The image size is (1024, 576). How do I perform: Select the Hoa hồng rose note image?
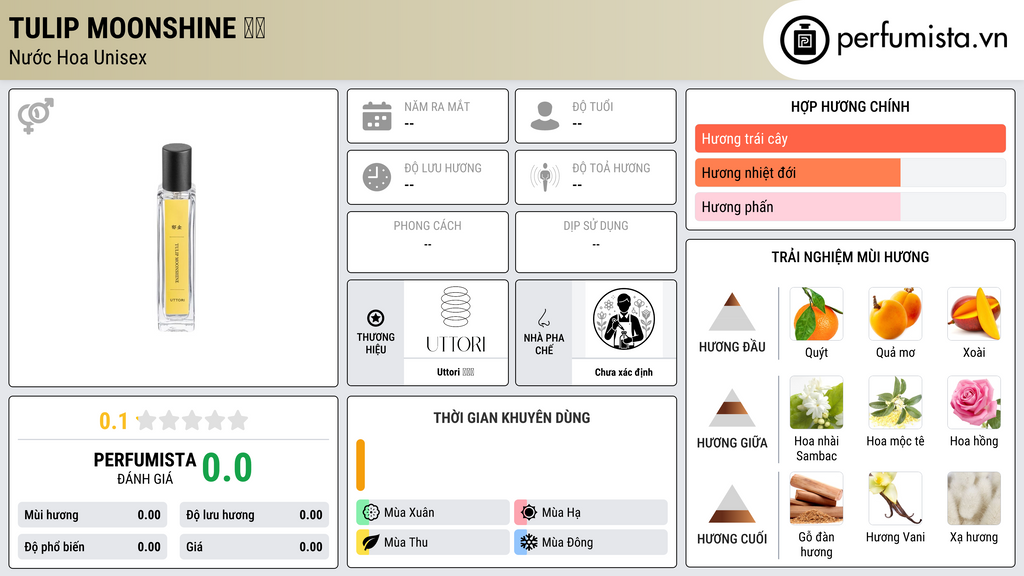click(974, 402)
